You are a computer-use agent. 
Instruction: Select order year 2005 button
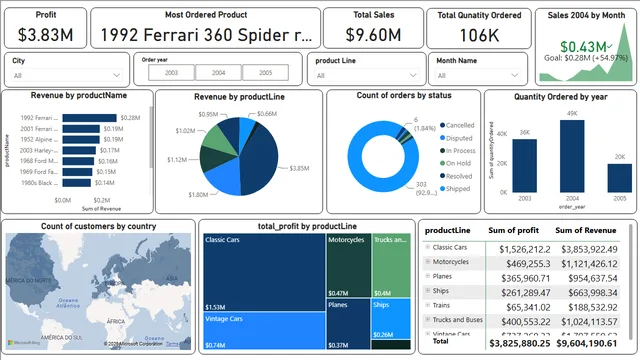pyautogui.click(x=265, y=73)
